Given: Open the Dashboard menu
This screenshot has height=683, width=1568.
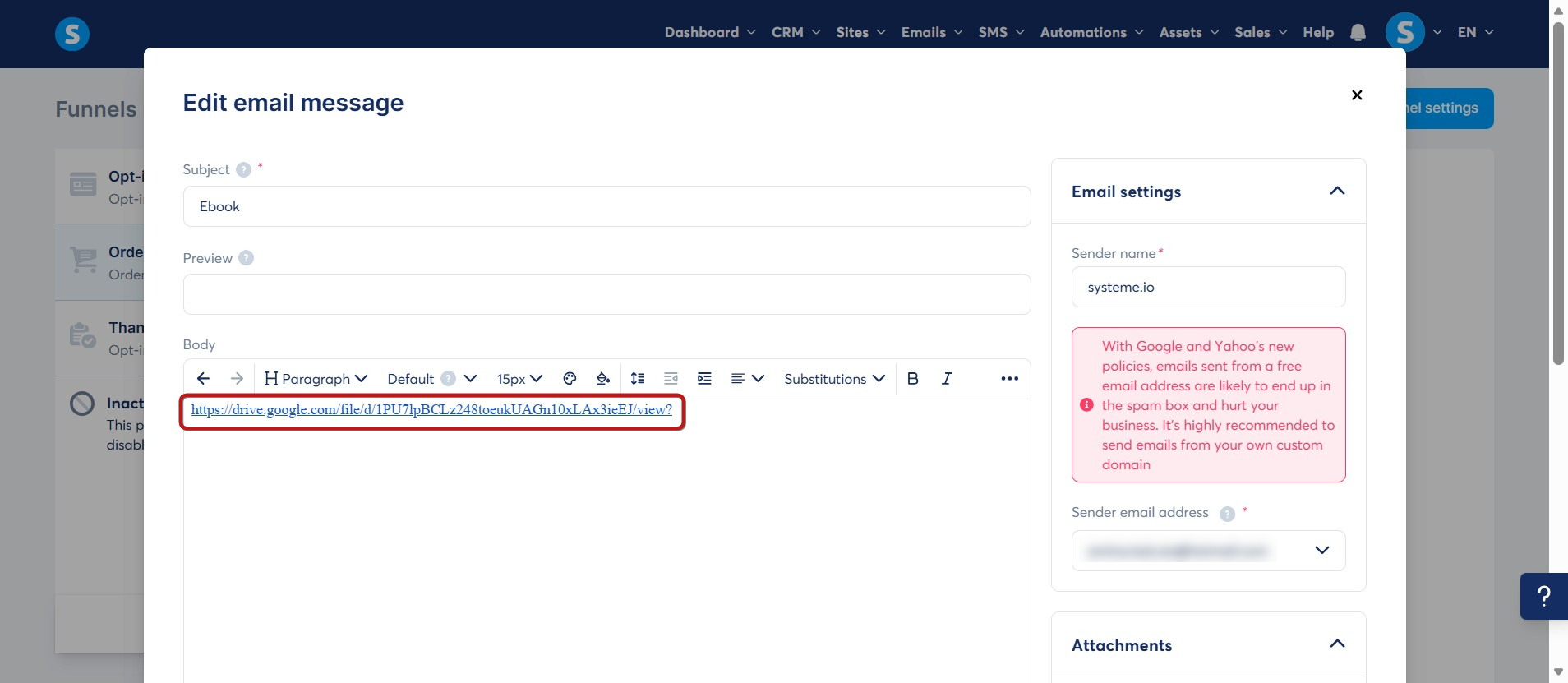Looking at the screenshot, I should click(x=710, y=32).
